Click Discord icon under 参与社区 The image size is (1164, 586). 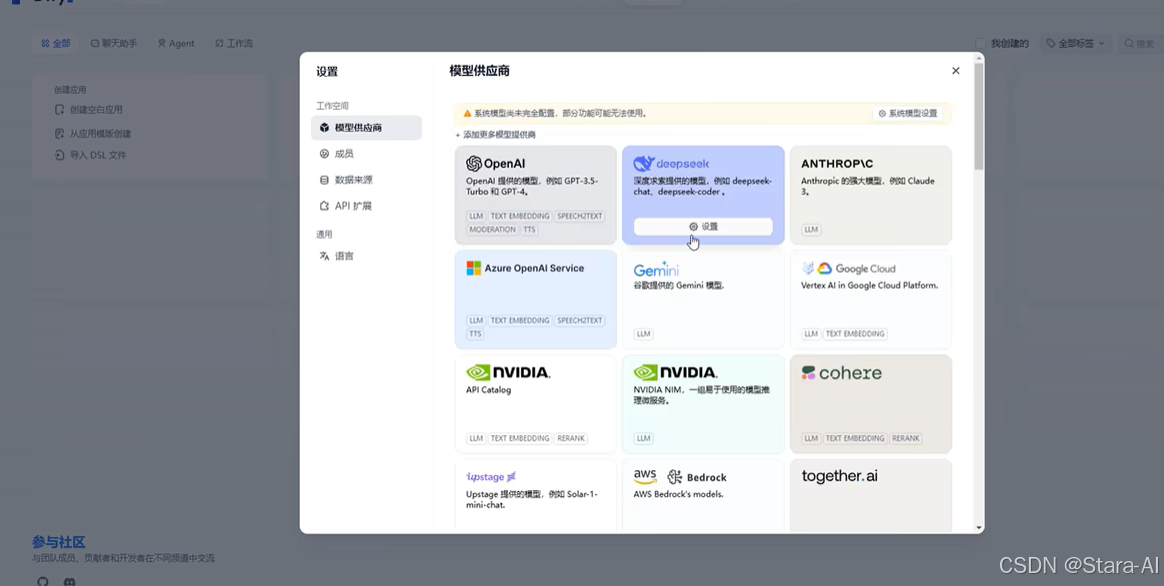(x=69, y=581)
